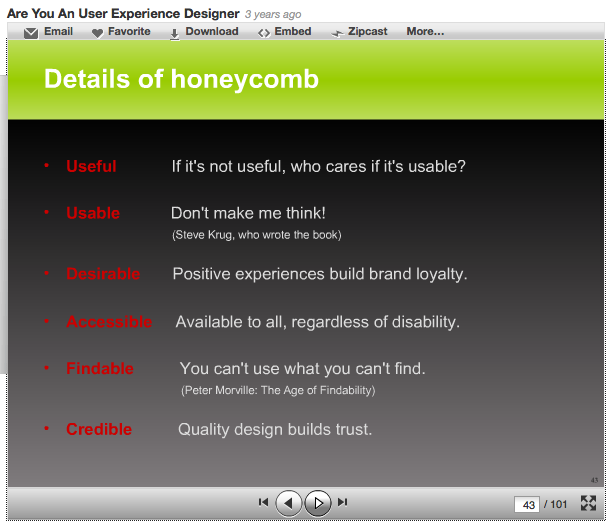Click the embed code brackets icon
This screenshot has height=527, width=611.
click(x=263, y=33)
